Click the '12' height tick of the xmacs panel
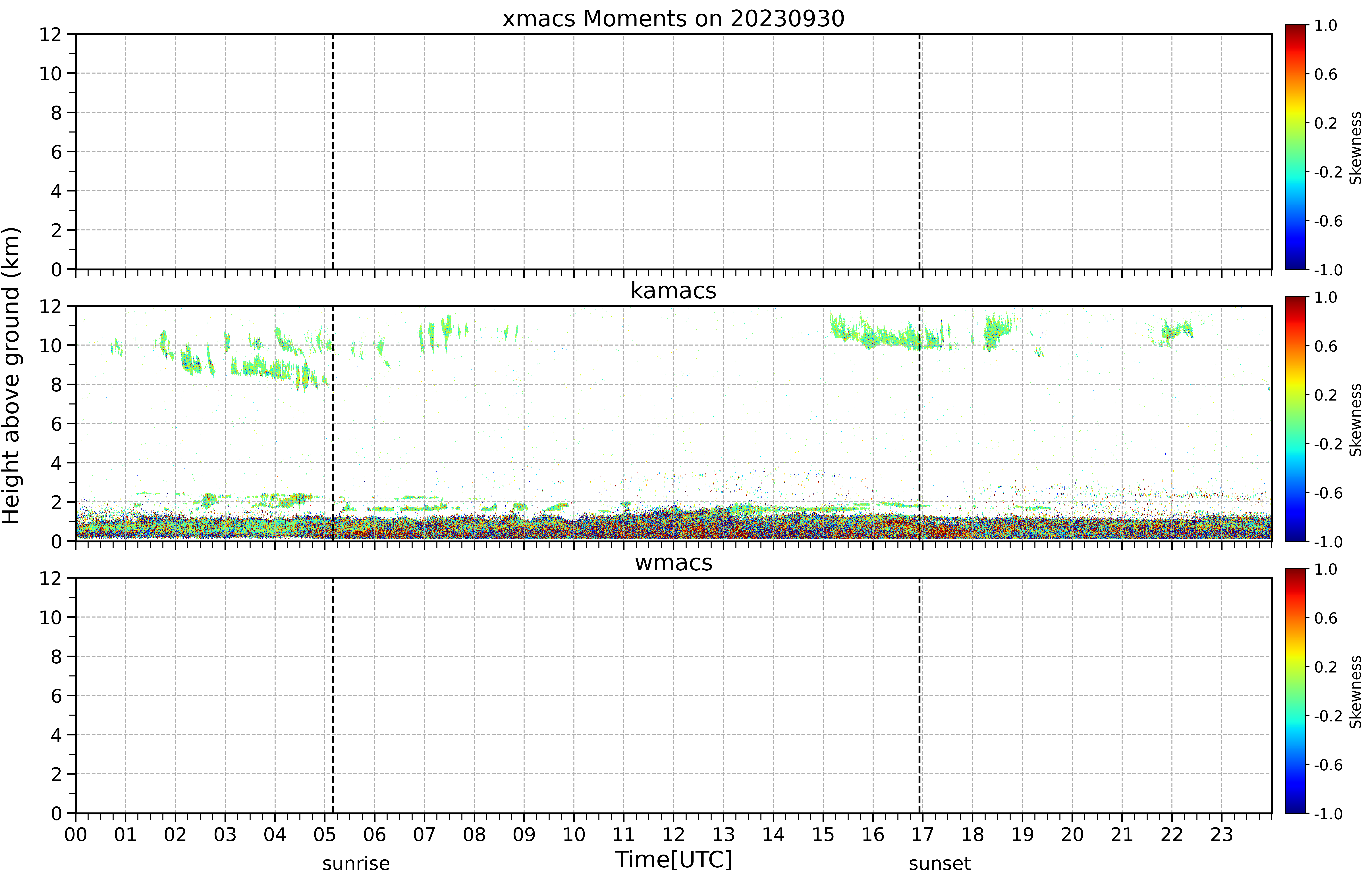The width and height of the screenshot is (1372, 883). (x=50, y=34)
